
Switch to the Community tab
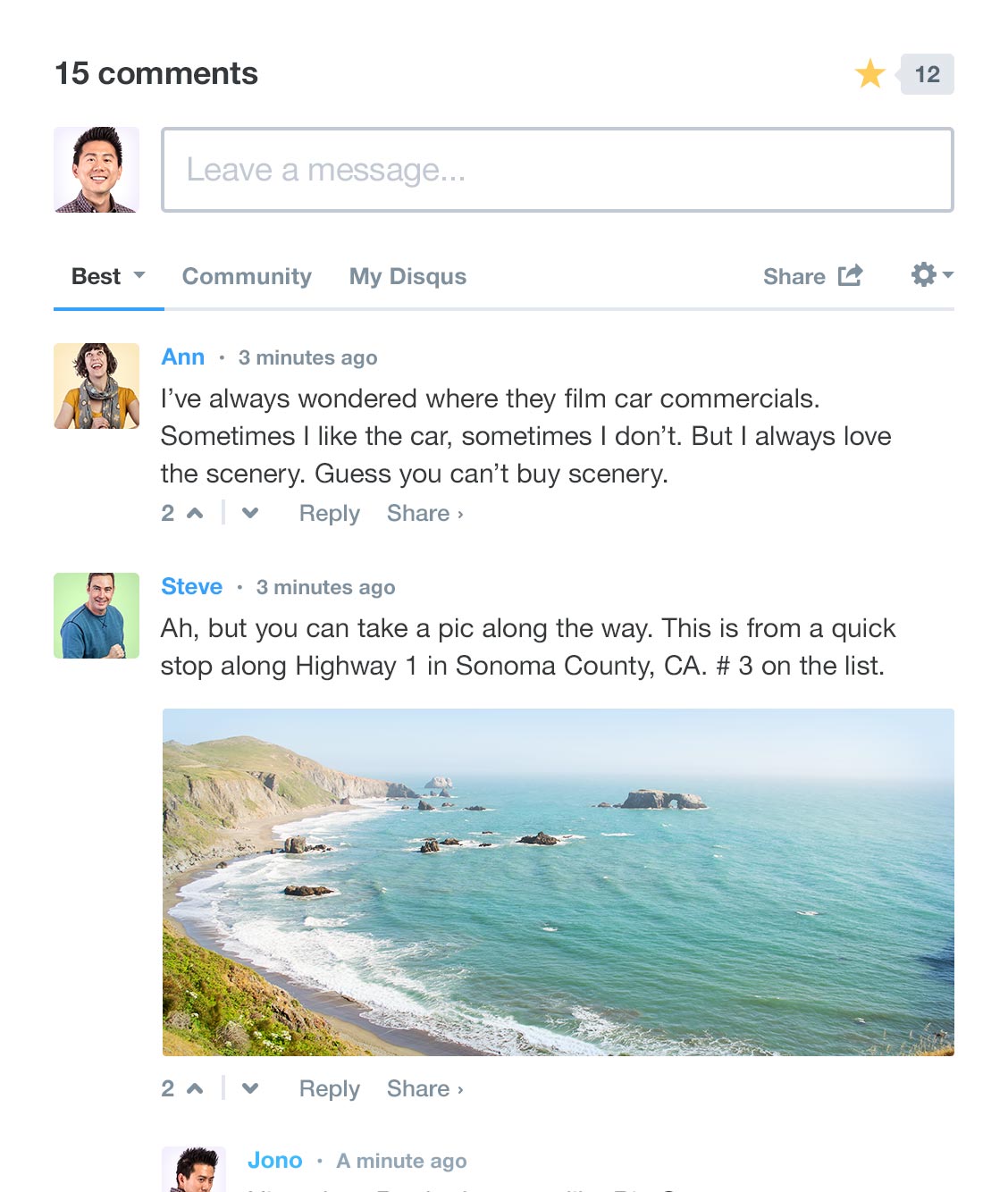[x=247, y=277]
